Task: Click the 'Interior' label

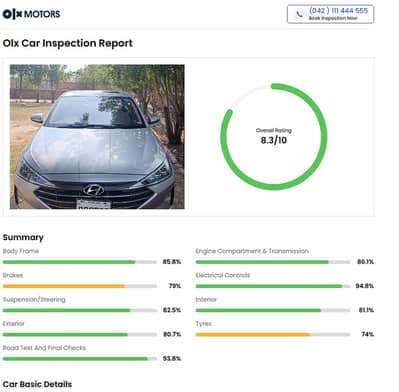Action: point(206,300)
